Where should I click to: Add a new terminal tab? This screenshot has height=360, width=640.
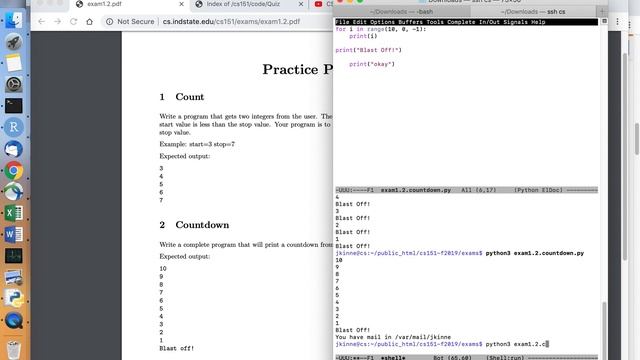pyautogui.click(x=602, y=12)
